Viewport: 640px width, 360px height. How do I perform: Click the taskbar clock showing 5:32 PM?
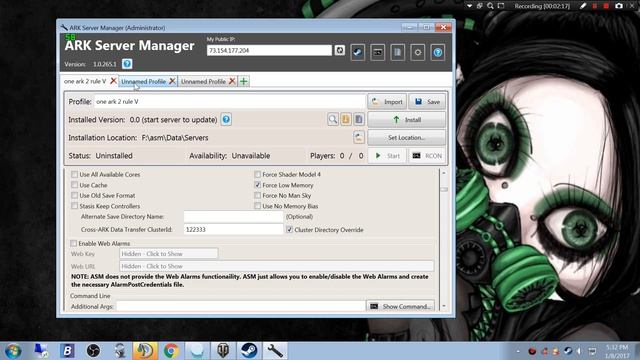pyautogui.click(x=617, y=351)
